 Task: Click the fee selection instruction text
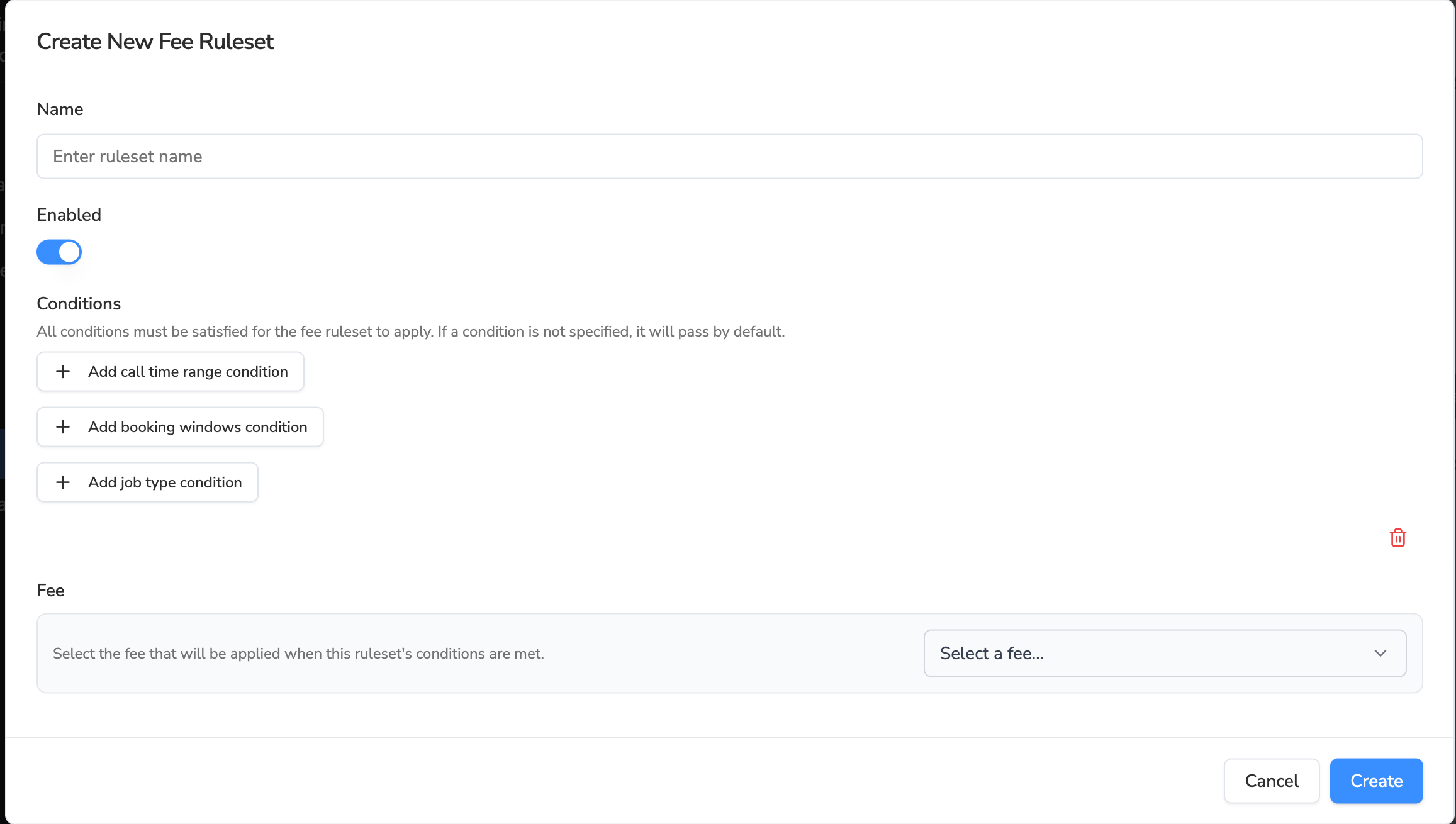(298, 654)
